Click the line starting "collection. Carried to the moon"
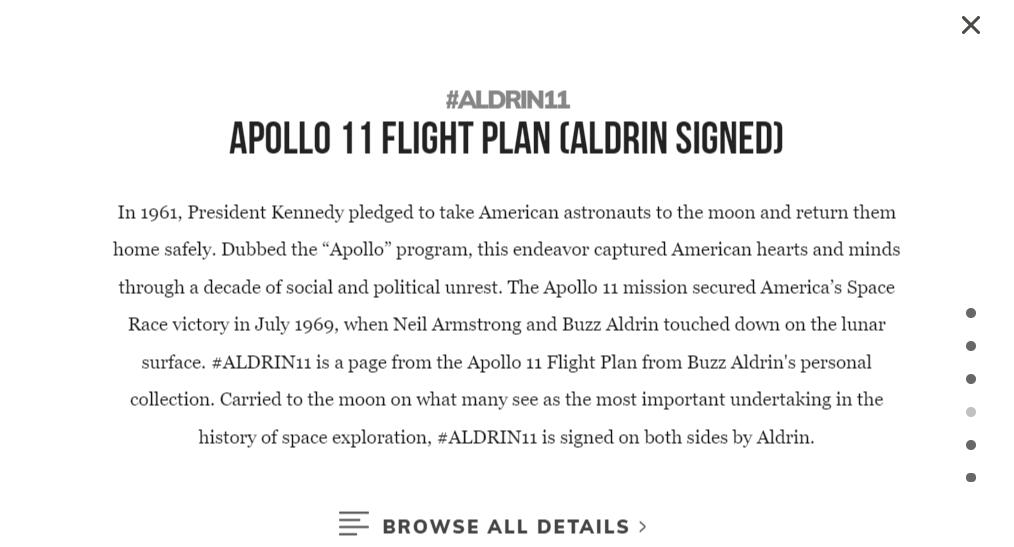 (x=506, y=399)
